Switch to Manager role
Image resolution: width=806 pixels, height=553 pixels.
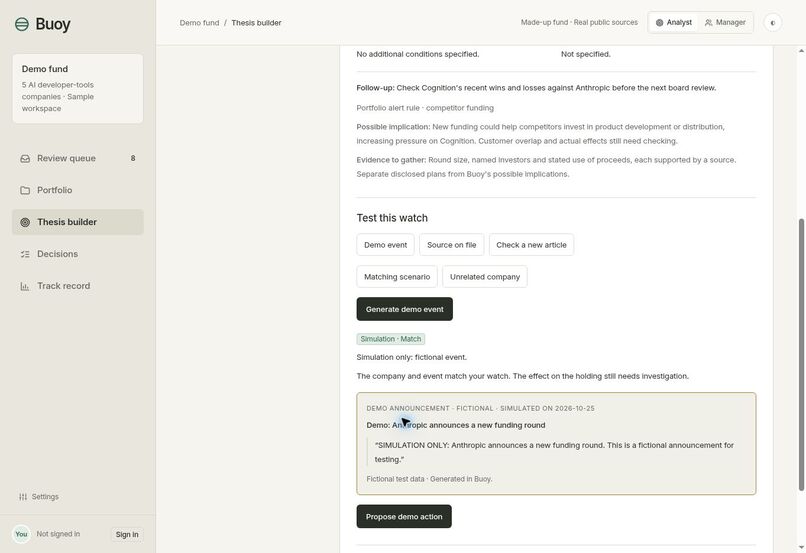(x=725, y=23)
